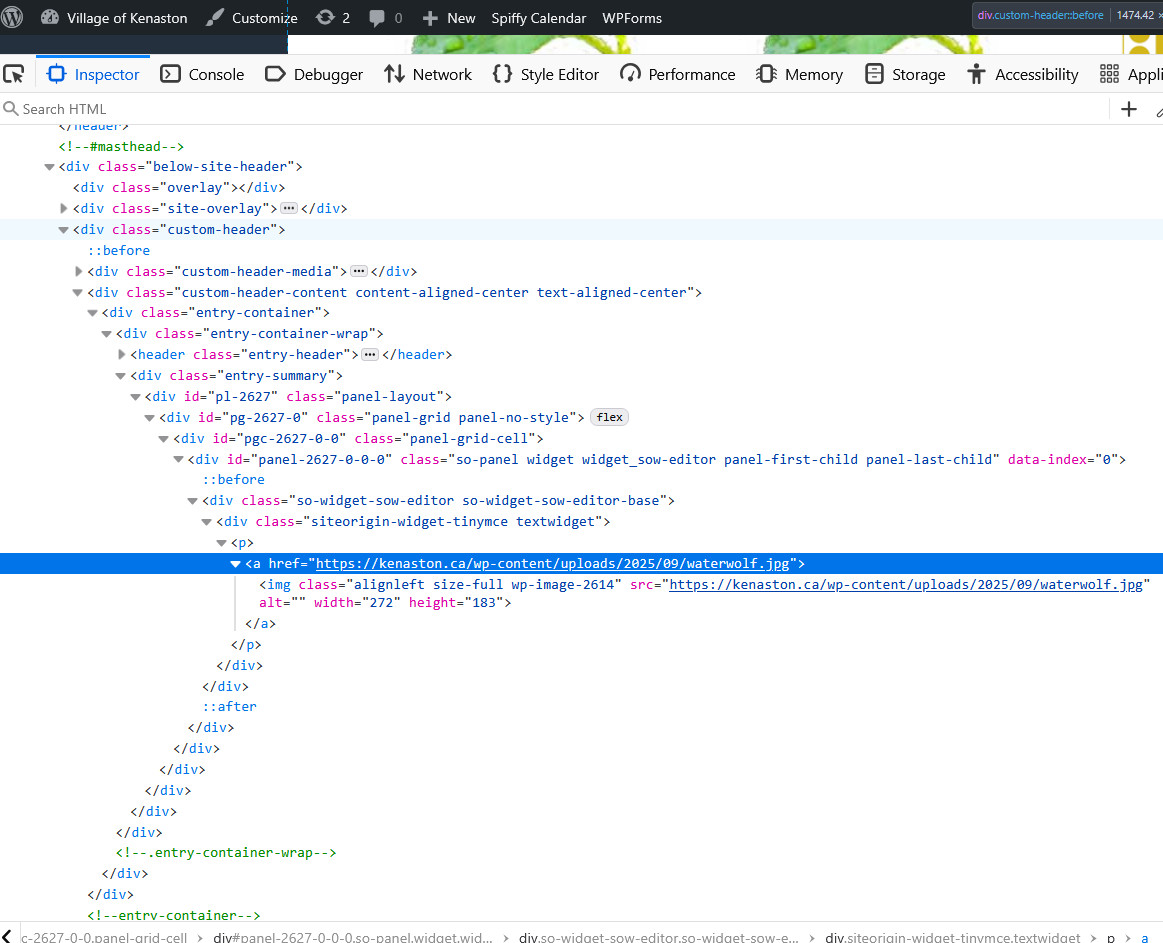Click the New content plus item
Viewport: 1163px width, 943px height.
pos(449,18)
